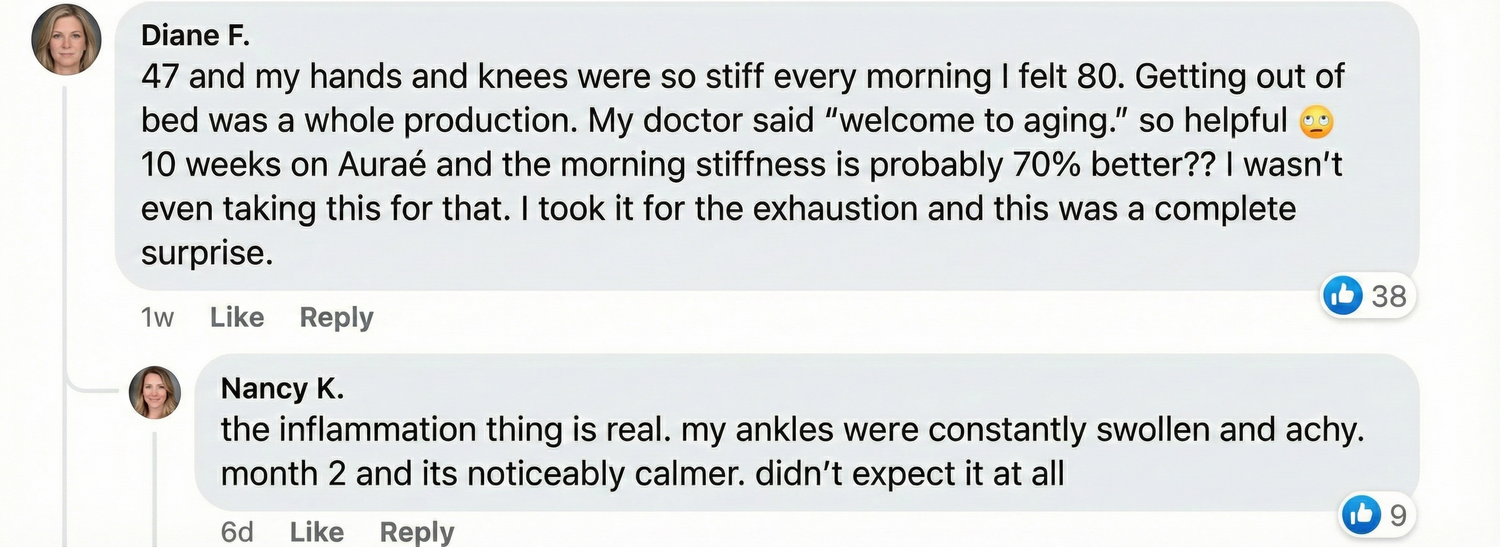Screen dimensions: 1500x547
Task: Click the word "surprise" ending Diane's comment
Action: 205,253
